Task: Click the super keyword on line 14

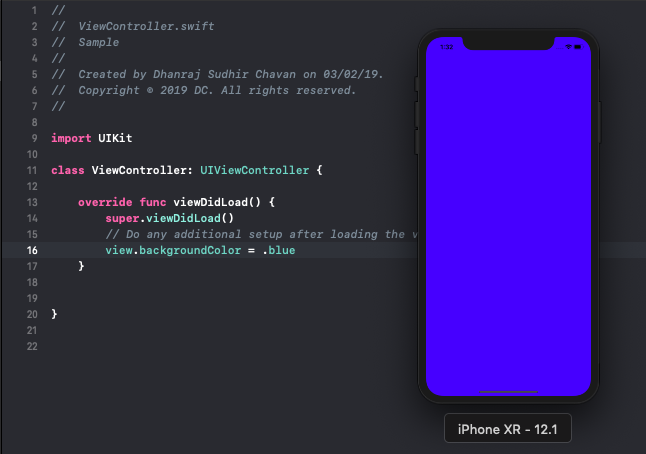Action: [122, 218]
